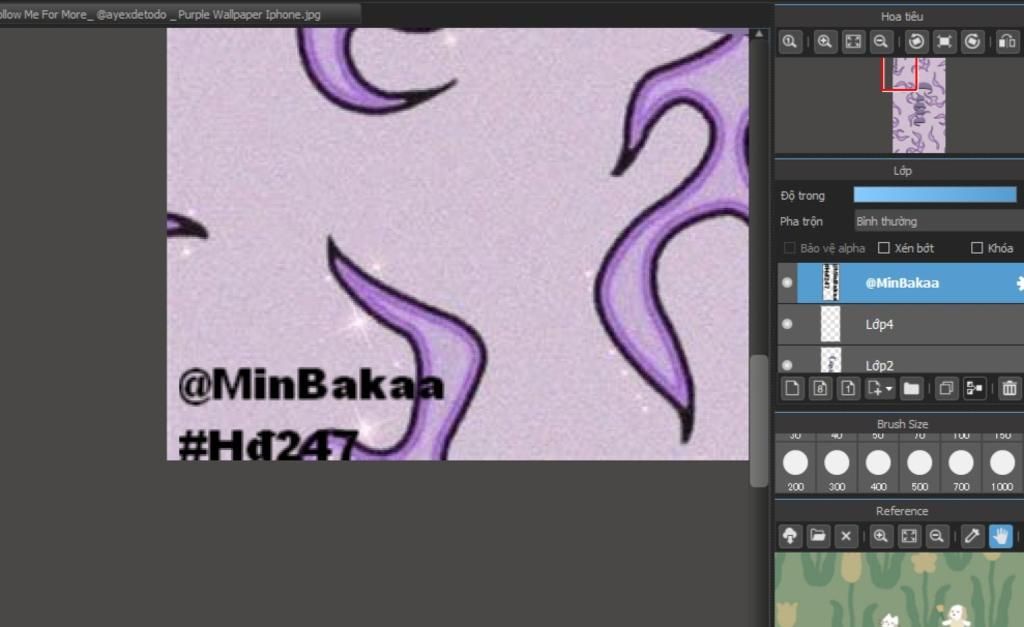Image resolution: width=1024 pixels, height=627 pixels.
Task: Choose brush size 400
Action: [878, 469]
